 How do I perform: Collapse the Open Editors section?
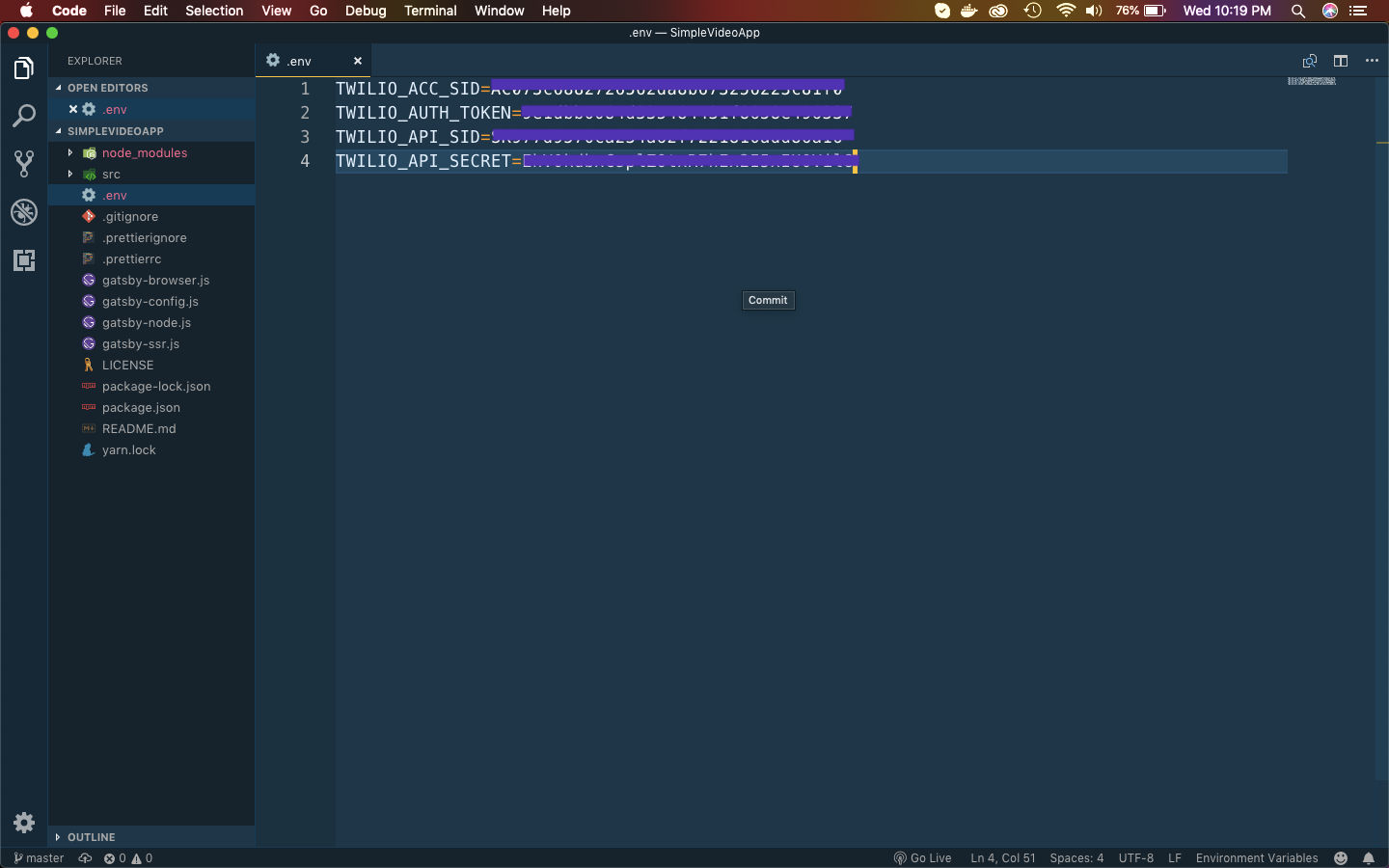pyautogui.click(x=151, y=88)
